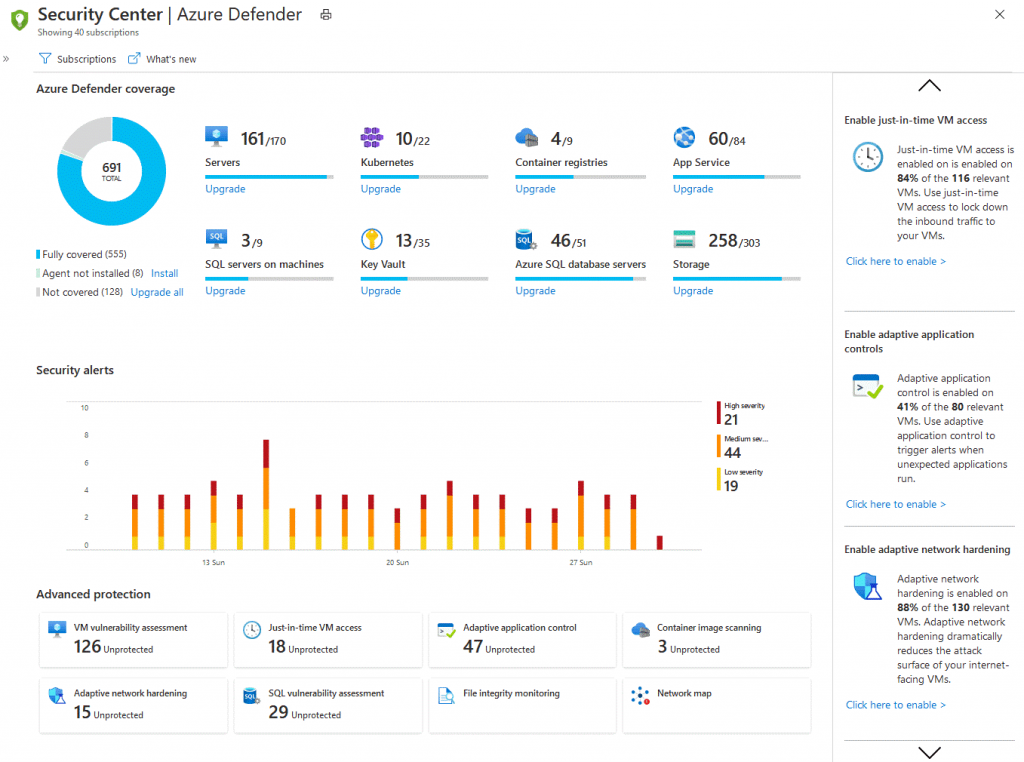The image size is (1024, 762).
Task: Click the Container registries cloud icon
Action: point(527,137)
